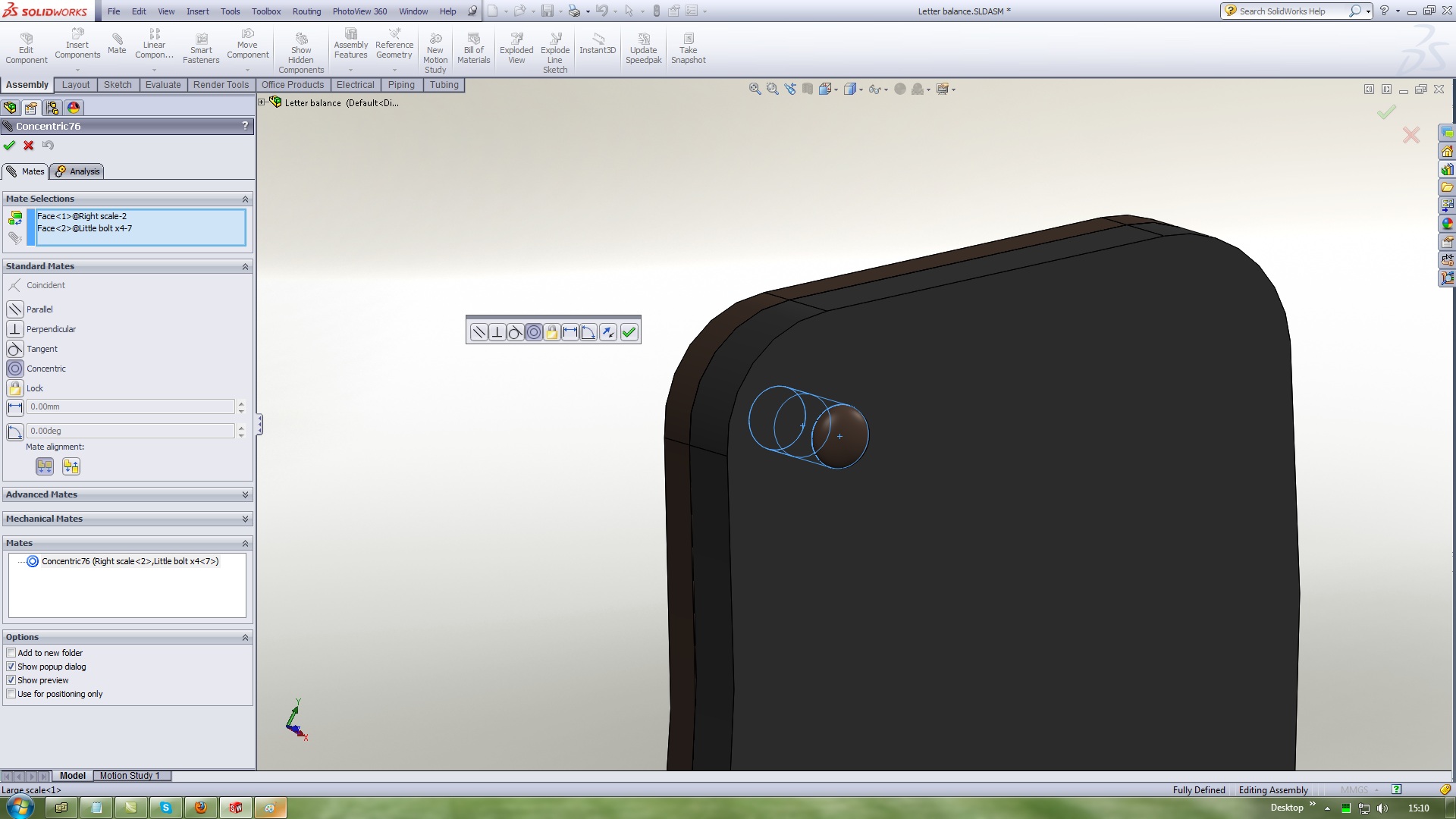This screenshot has width=1456, height=819.
Task: Open Assembly Features dropdown
Action: click(x=350, y=70)
